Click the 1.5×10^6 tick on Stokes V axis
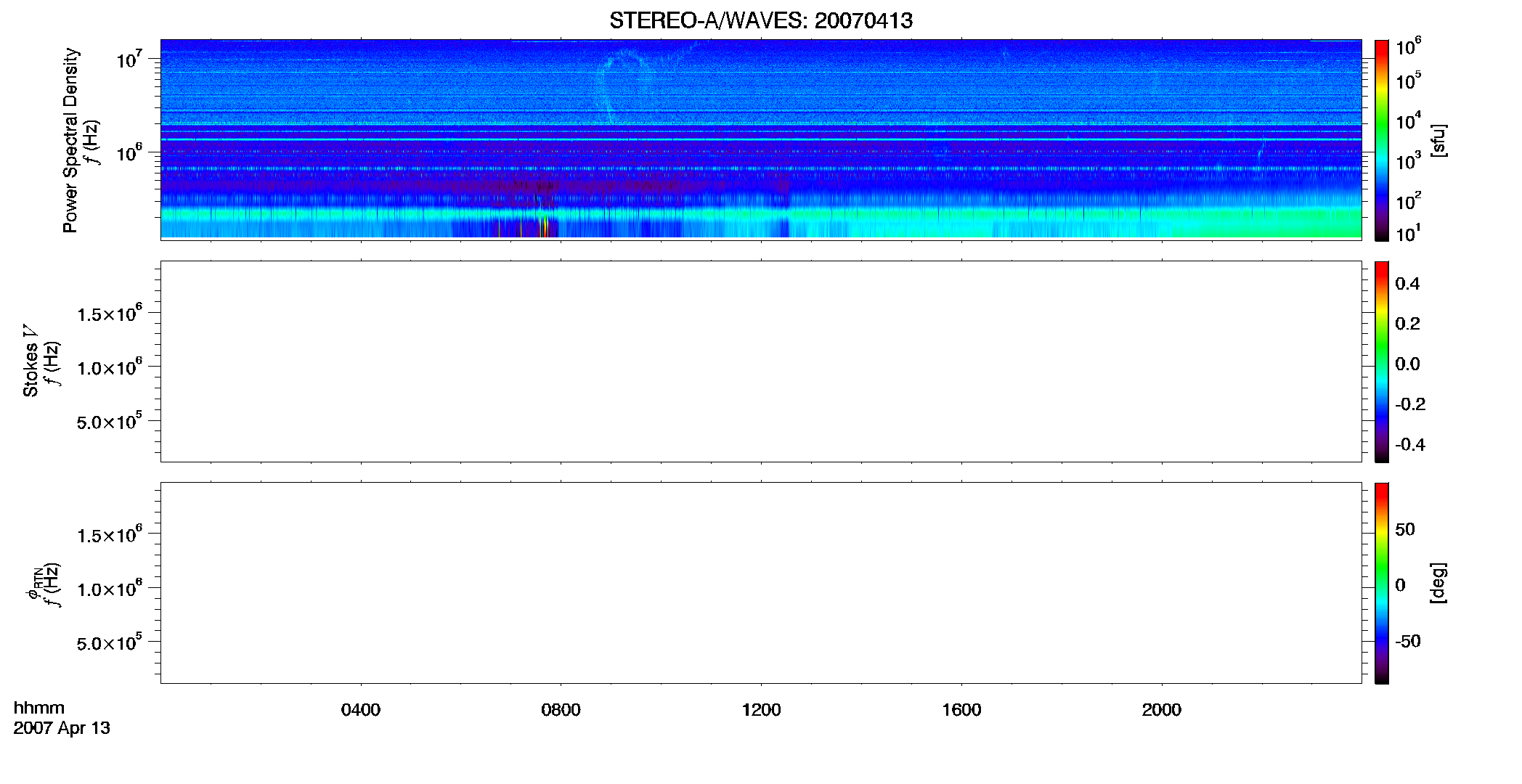Viewport: 1522px width, 784px height. click(x=110, y=313)
